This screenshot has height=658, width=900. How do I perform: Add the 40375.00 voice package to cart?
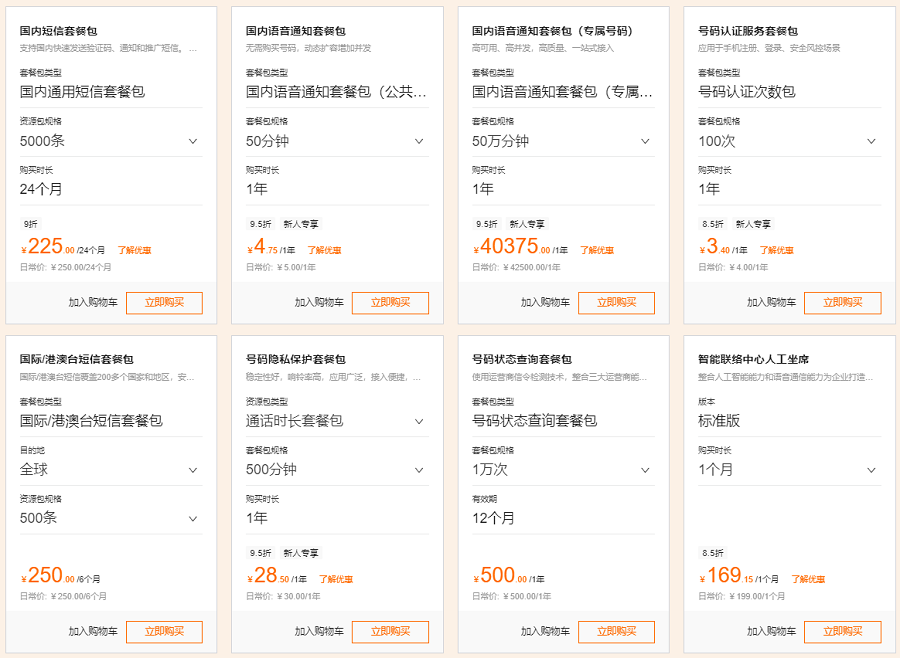click(545, 303)
